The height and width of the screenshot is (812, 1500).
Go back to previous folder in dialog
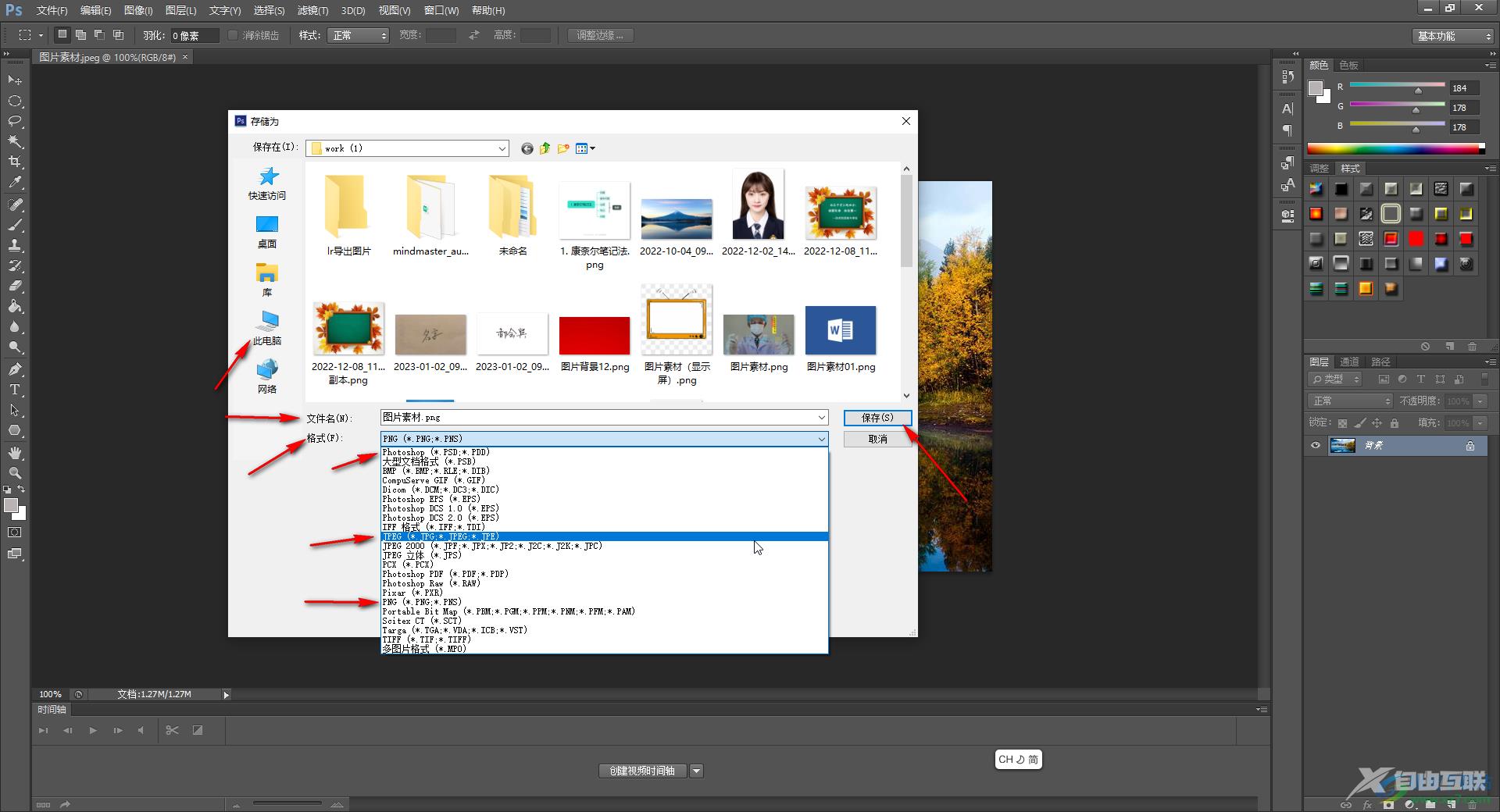click(x=527, y=148)
